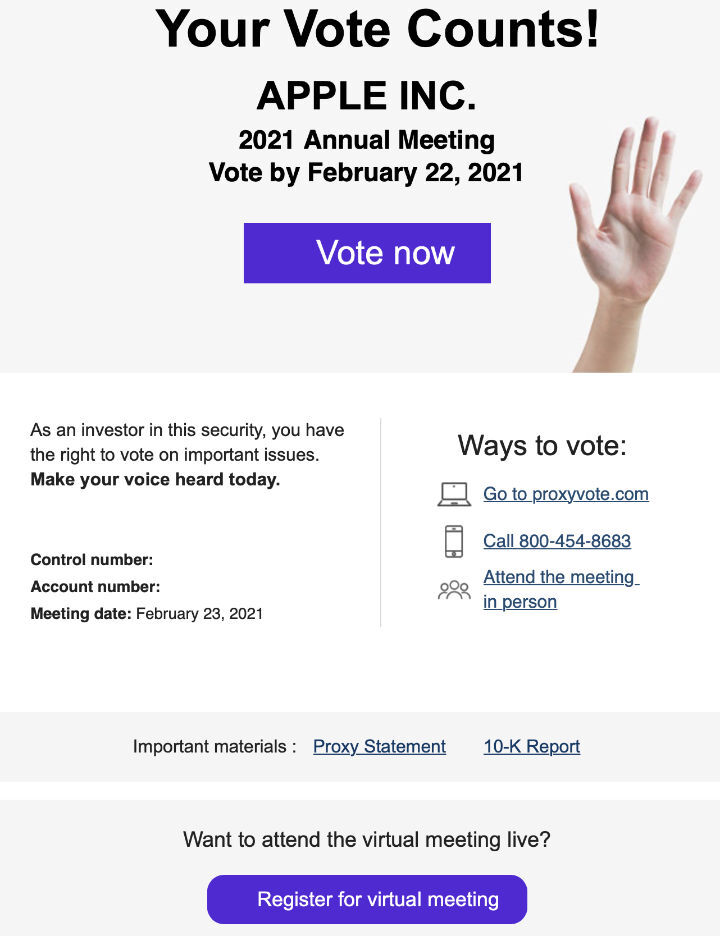The height and width of the screenshot is (936, 720).
Task: Click the Important materials label
Action: [214, 746]
